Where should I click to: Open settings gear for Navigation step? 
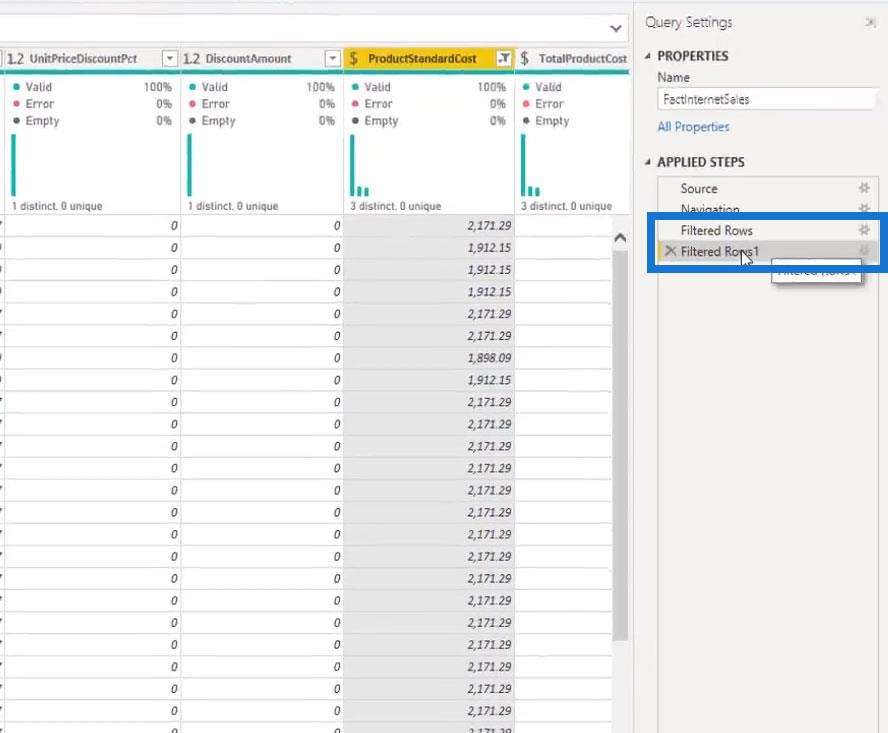(x=864, y=209)
